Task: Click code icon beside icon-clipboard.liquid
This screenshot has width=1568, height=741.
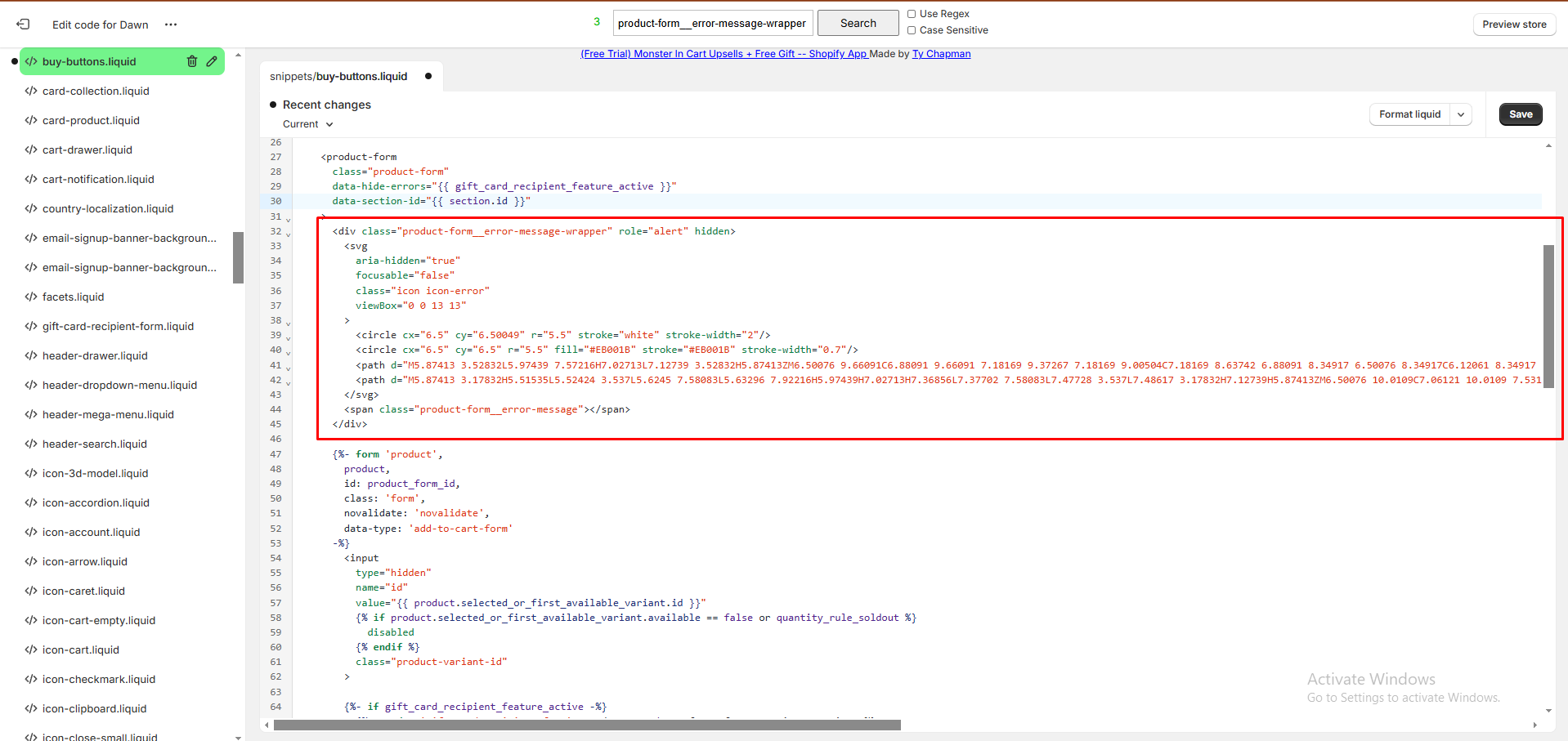Action: pyautogui.click(x=31, y=708)
